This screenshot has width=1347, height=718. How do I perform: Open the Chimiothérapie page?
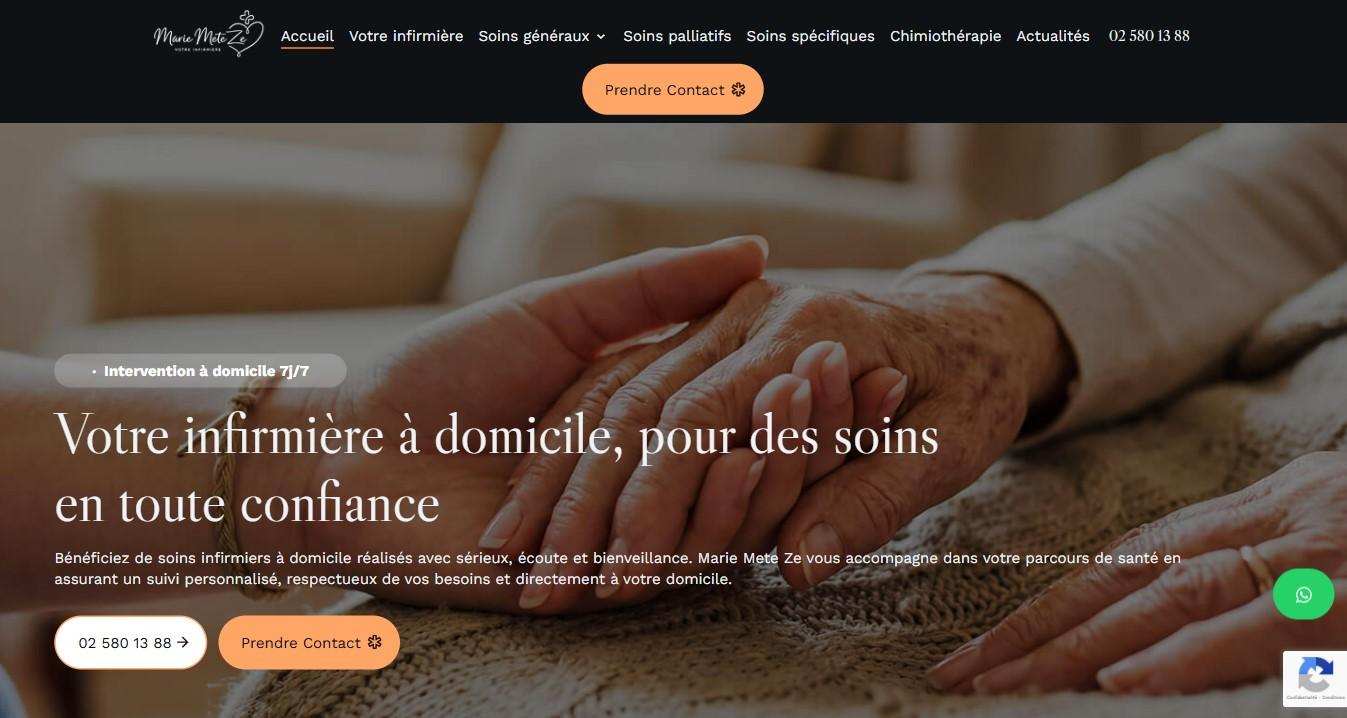tap(945, 36)
